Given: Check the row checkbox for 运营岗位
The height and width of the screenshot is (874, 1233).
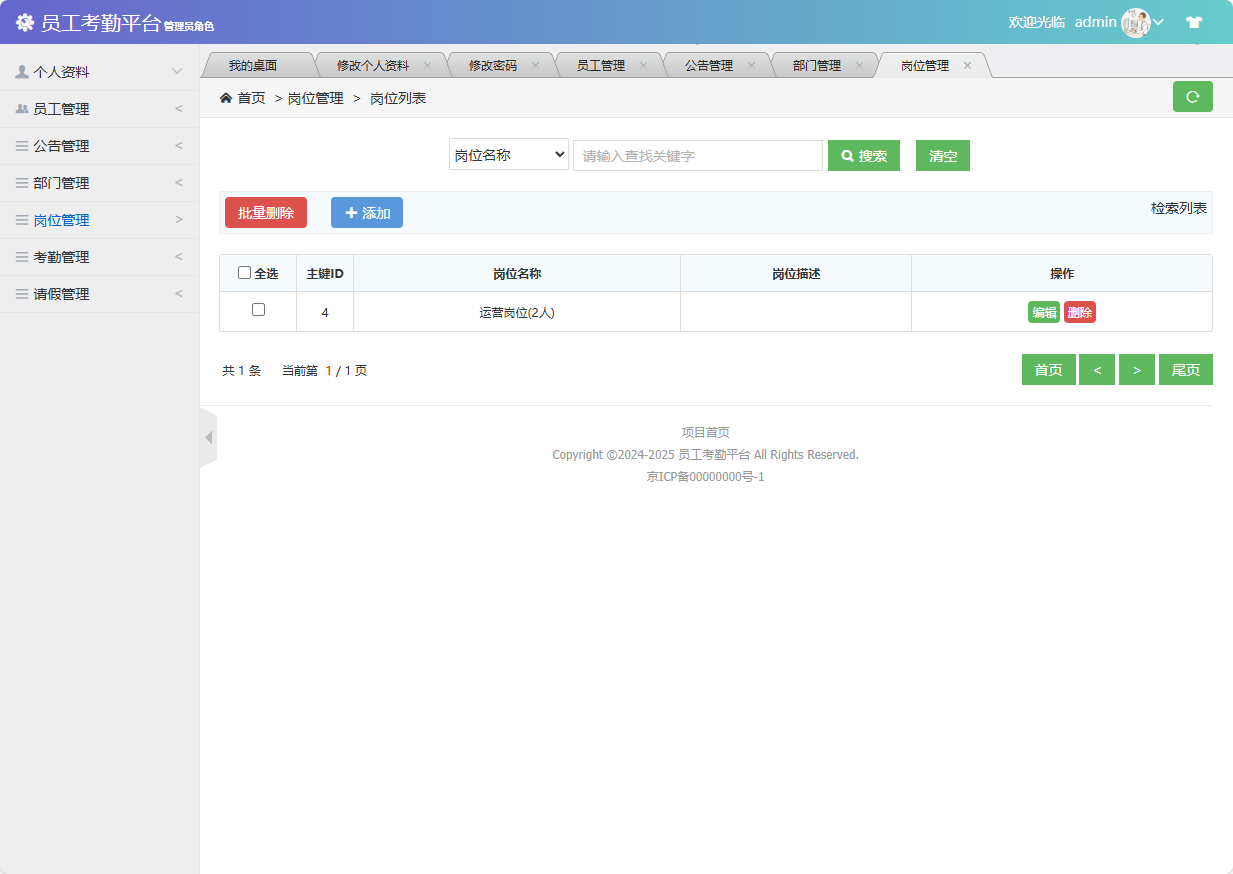Looking at the screenshot, I should click(258, 311).
